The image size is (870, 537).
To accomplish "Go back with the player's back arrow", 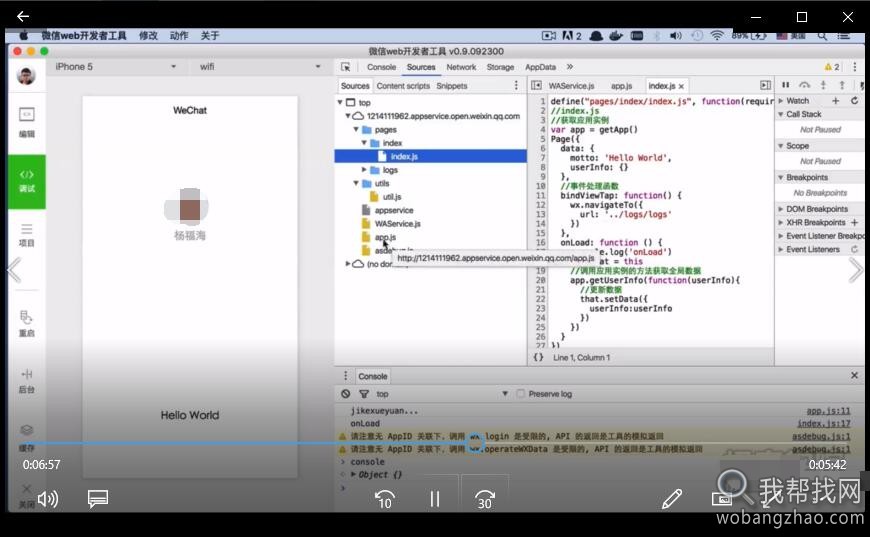I will pyautogui.click(x=23, y=17).
